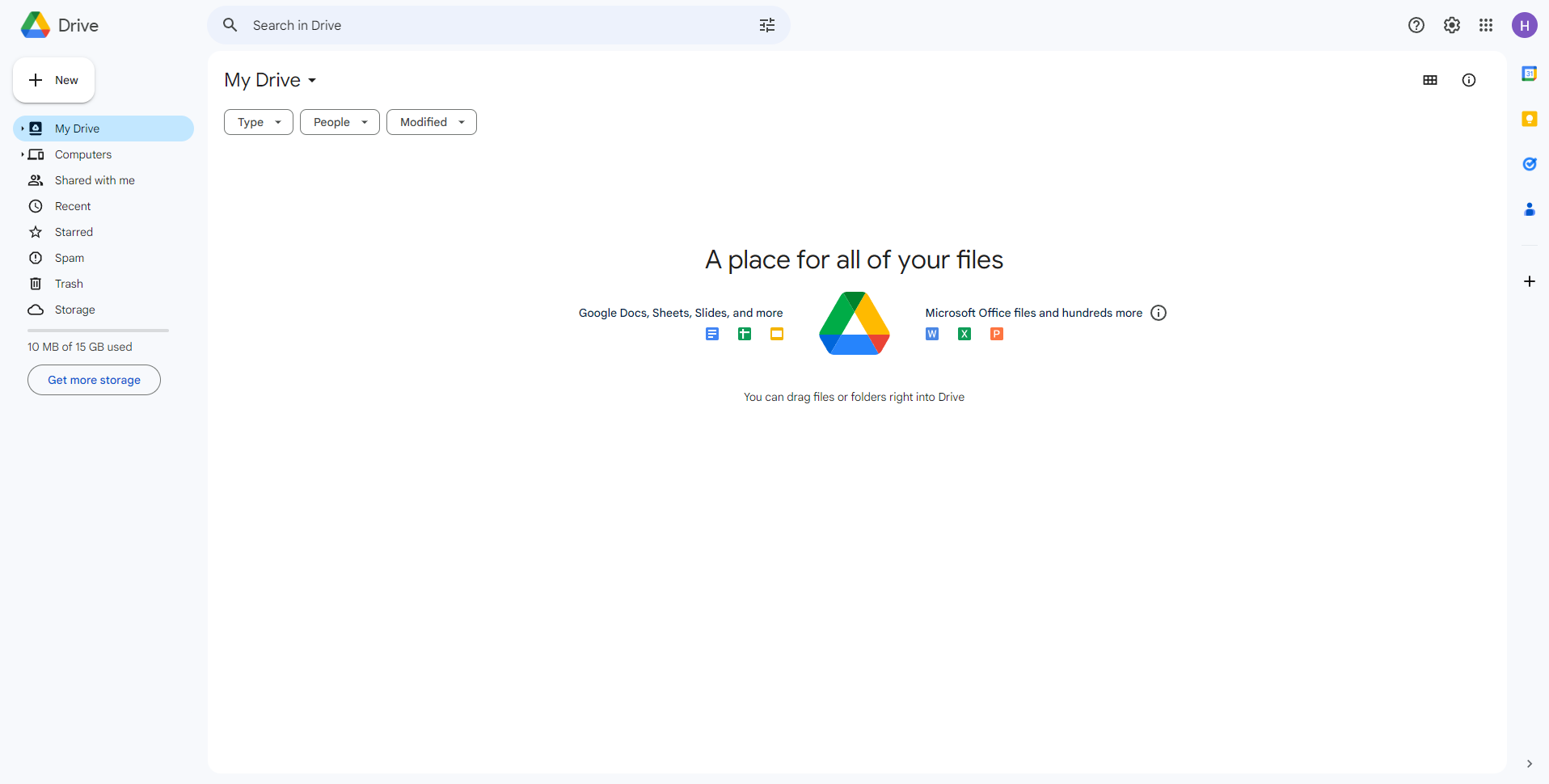The width and height of the screenshot is (1549, 784).
Task: Click 'Microsoft Office files and hundreds more'
Action: 1034,313
